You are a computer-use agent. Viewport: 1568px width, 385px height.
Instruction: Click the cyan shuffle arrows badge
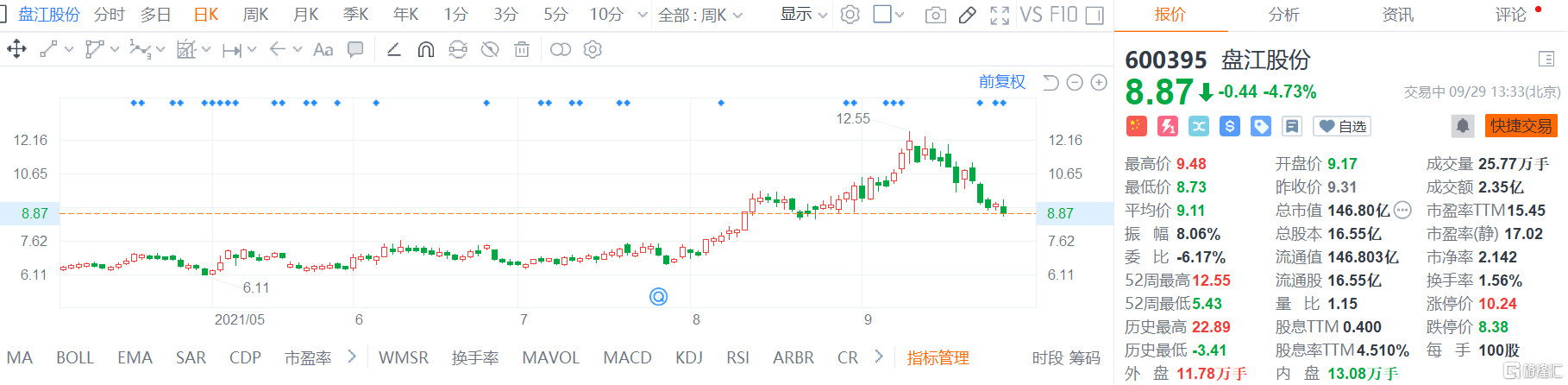tap(1199, 126)
